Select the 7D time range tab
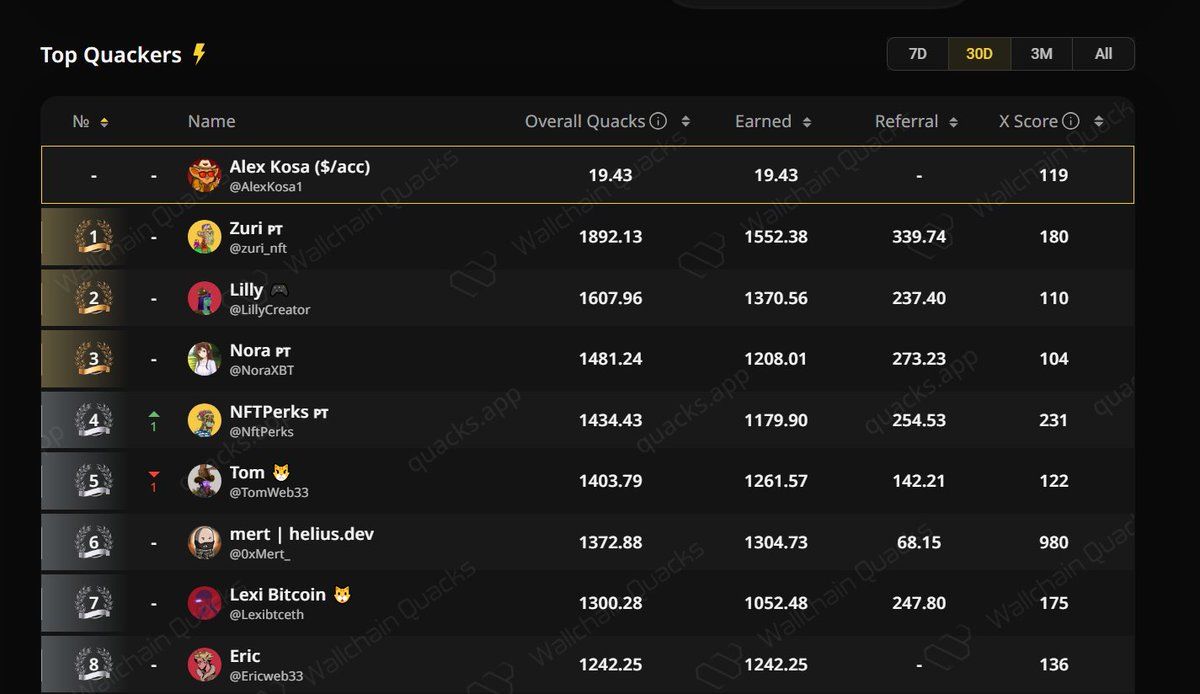Screen dimensions: 1200x694 coord(917,54)
